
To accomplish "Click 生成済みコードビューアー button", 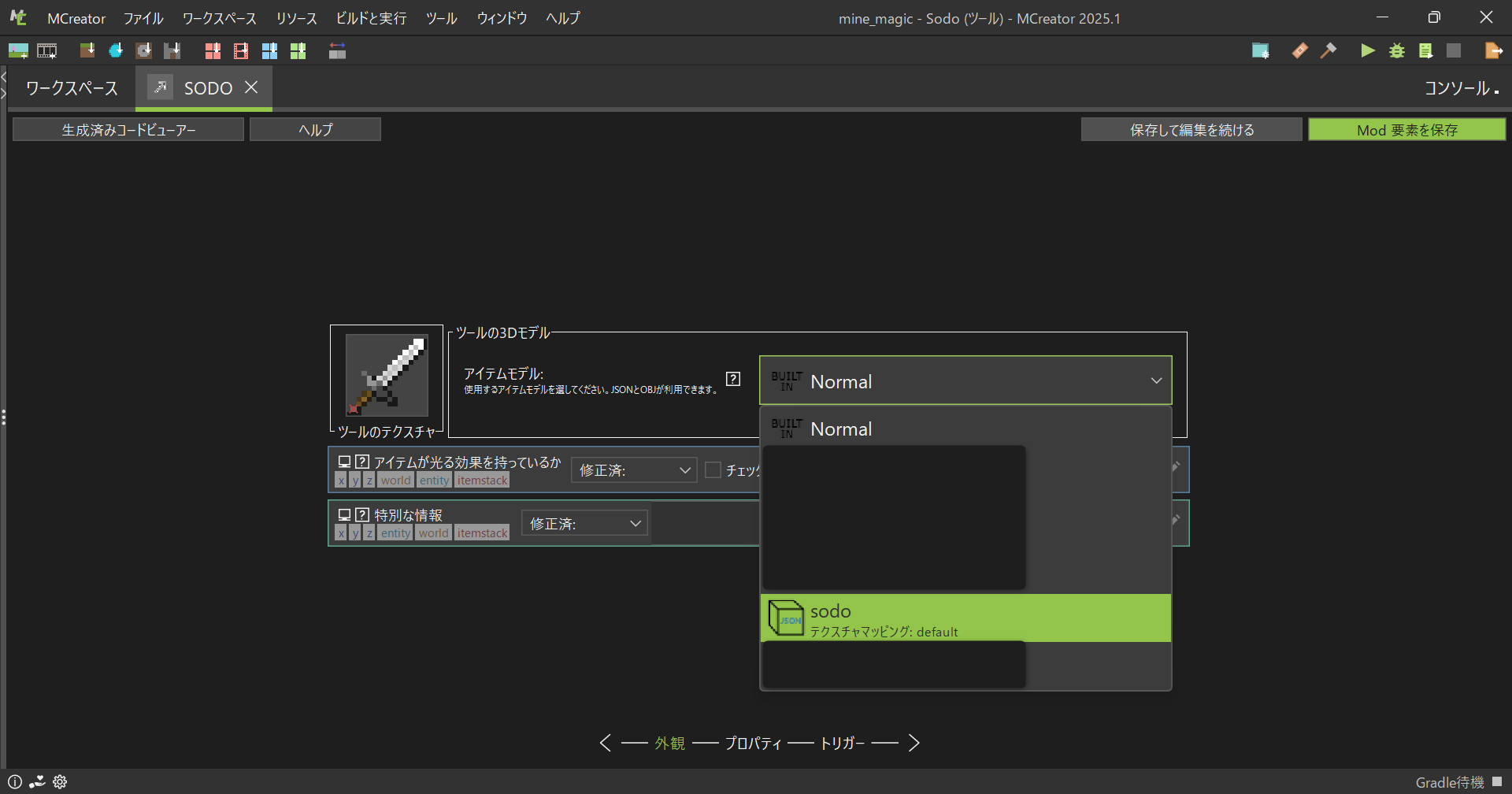I will pos(128,129).
